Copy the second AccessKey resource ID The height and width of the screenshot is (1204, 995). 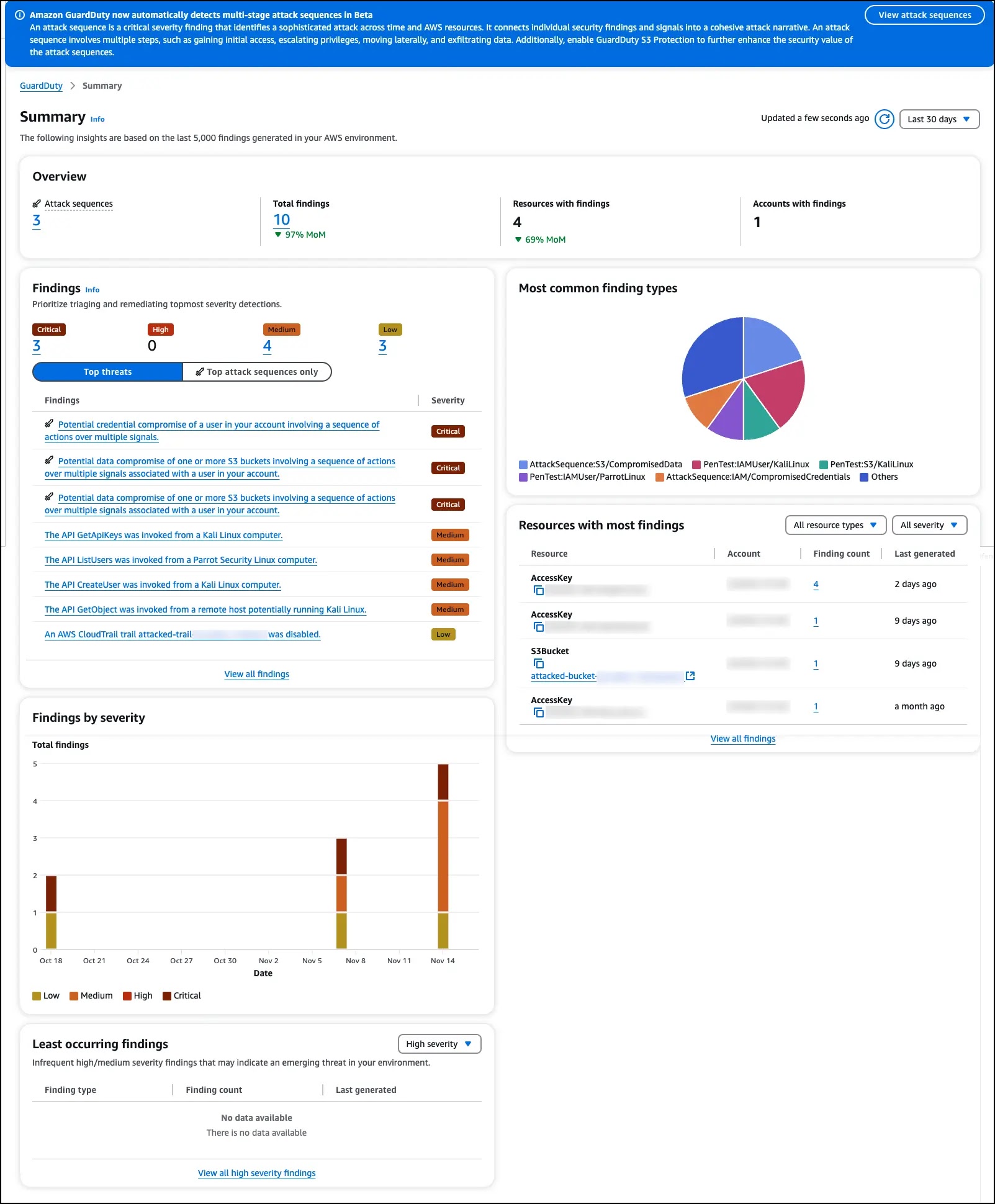pos(539,627)
